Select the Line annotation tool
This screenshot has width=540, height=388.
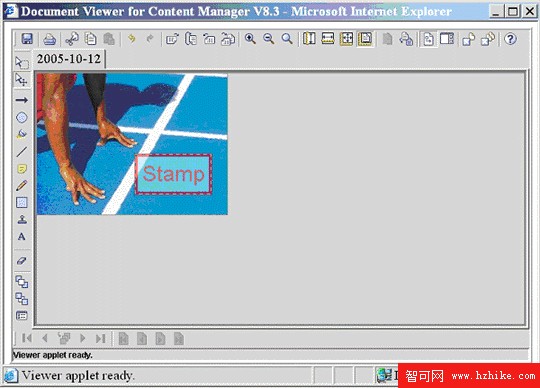coord(21,151)
